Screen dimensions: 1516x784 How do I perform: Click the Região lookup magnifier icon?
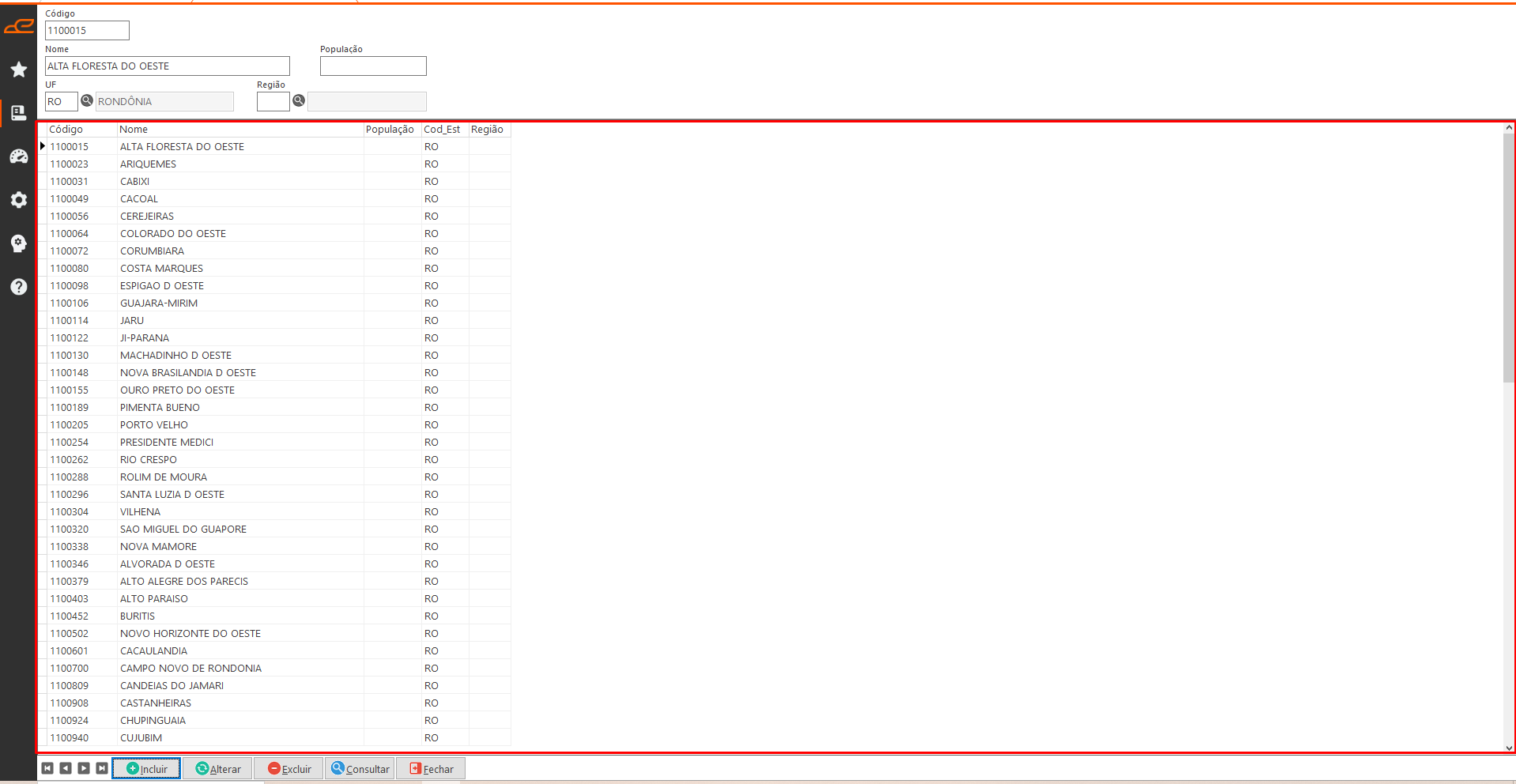click(x=299, y=100)
